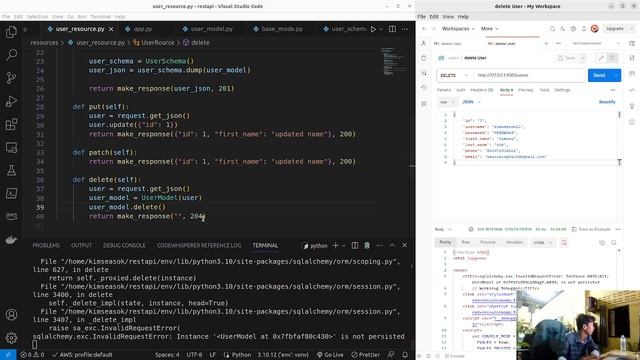Open Remote Explorer in activity bar
Image resolution: width=640 pixels, height=360 pixels.
coord(11,147)
